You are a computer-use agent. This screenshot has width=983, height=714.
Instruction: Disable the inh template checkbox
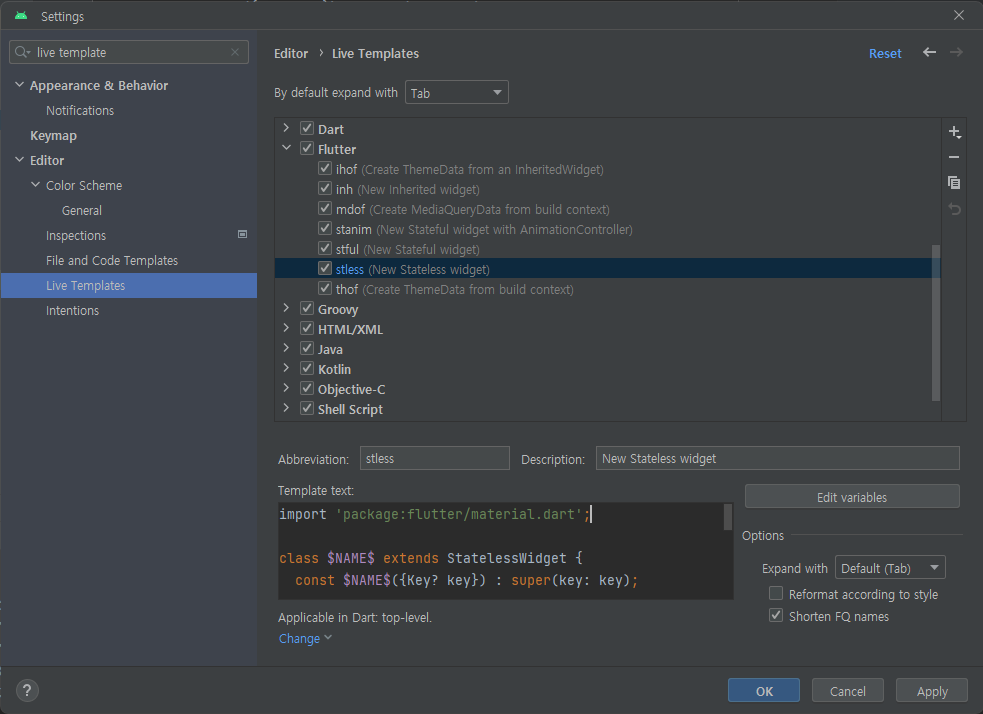[x=325, y=189]
